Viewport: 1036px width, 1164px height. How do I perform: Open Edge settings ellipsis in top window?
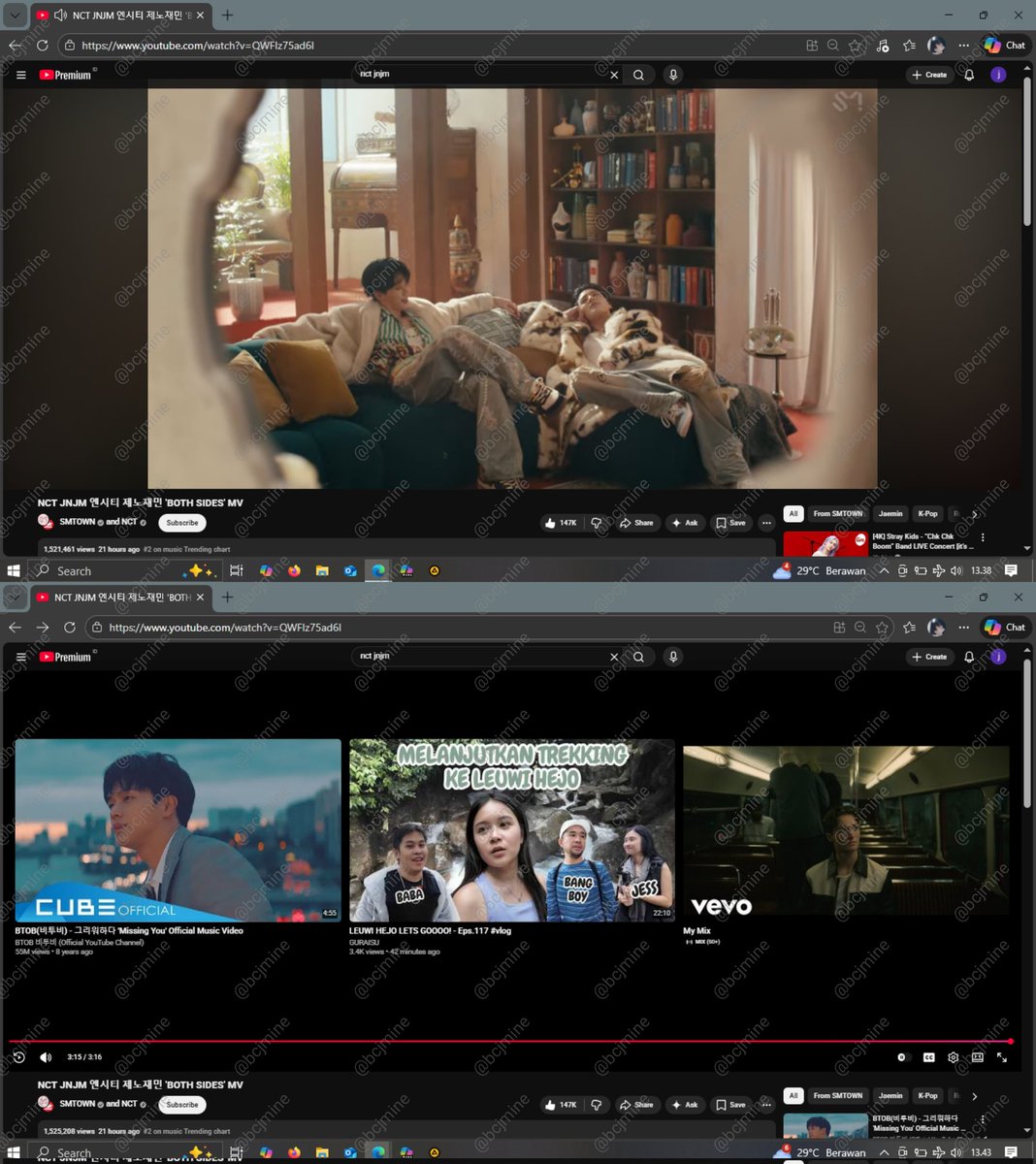tap(963, 46)
